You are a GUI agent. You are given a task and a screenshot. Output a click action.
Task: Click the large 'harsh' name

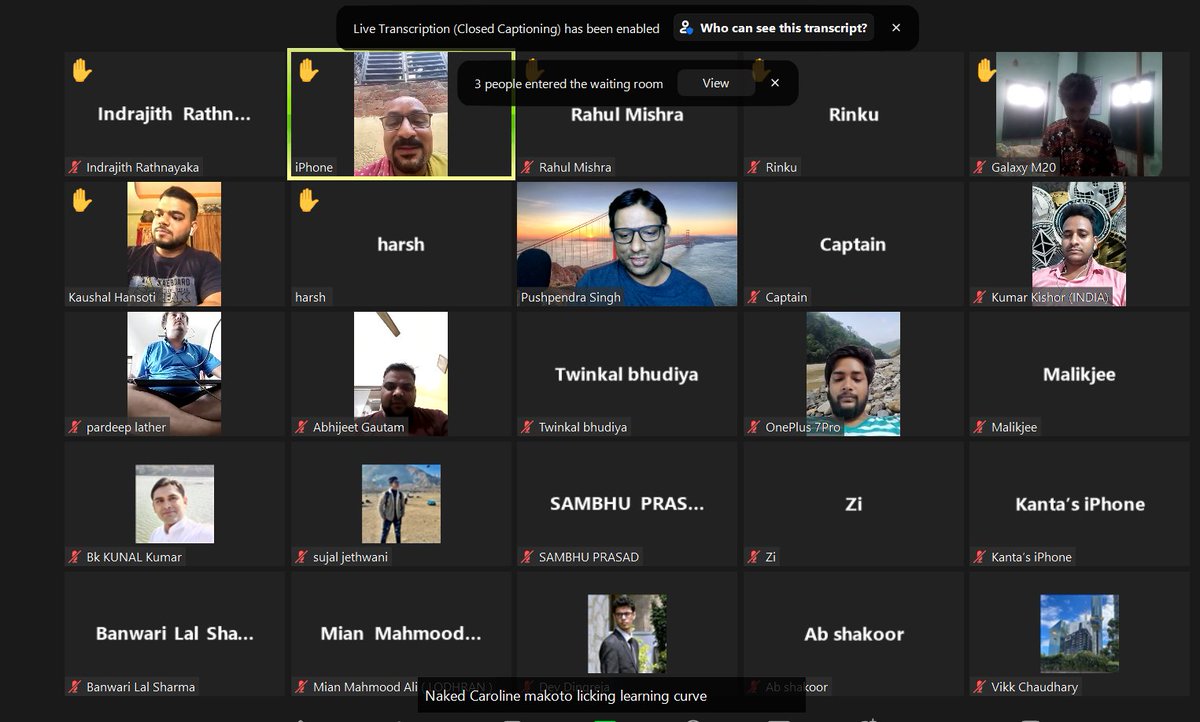tap(401, 244)
